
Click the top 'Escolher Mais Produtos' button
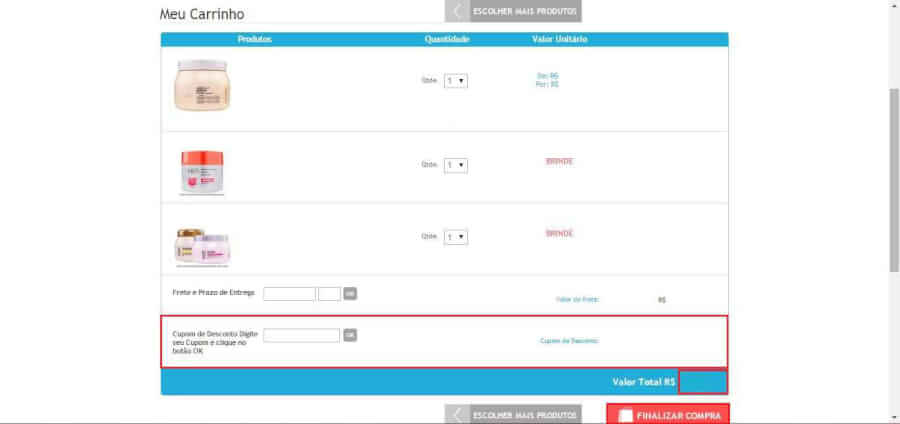524,11
